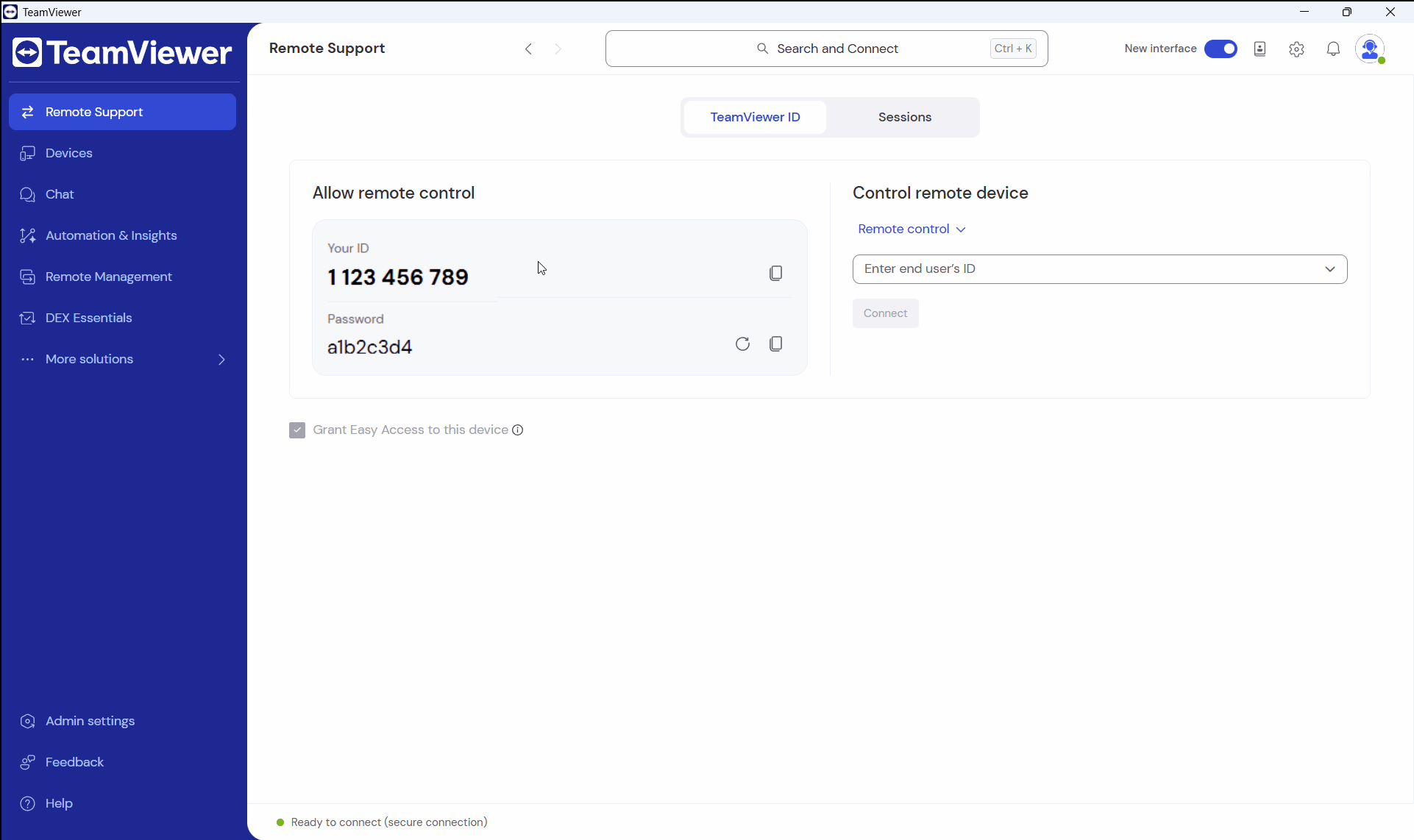Open the Remote control mode dropdown
The height and width of the screenshot is (840, 1414).
click(x=912, y=229)
